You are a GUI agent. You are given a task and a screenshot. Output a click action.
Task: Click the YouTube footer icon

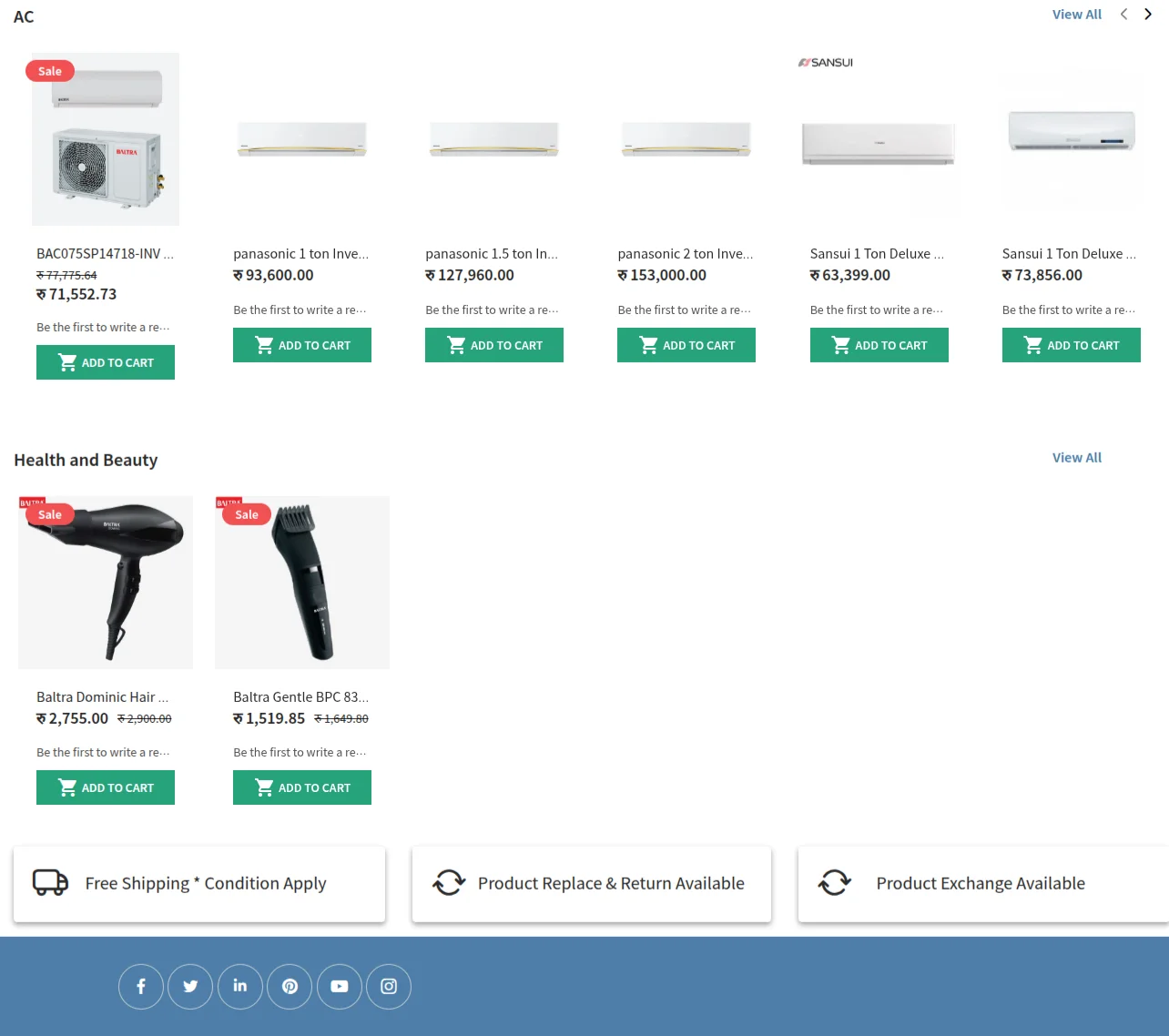point(339,986)
